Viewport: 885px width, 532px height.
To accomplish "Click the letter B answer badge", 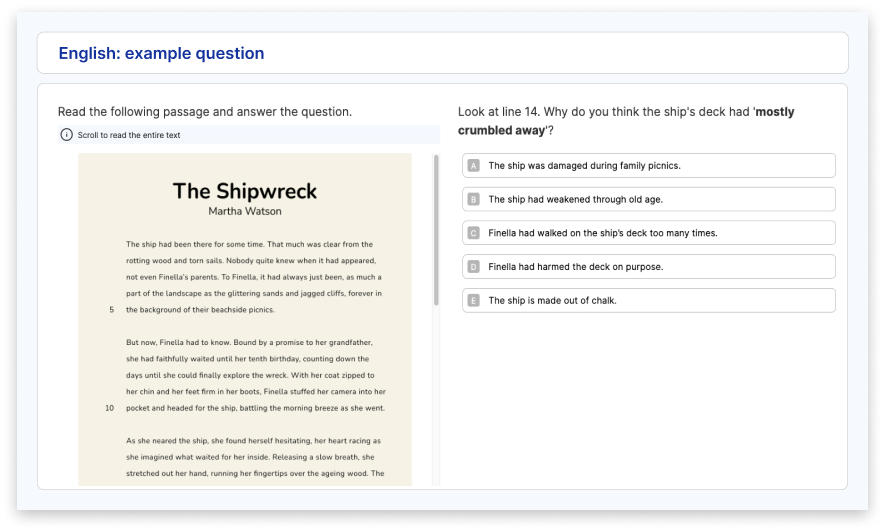I will coord(474,200).
